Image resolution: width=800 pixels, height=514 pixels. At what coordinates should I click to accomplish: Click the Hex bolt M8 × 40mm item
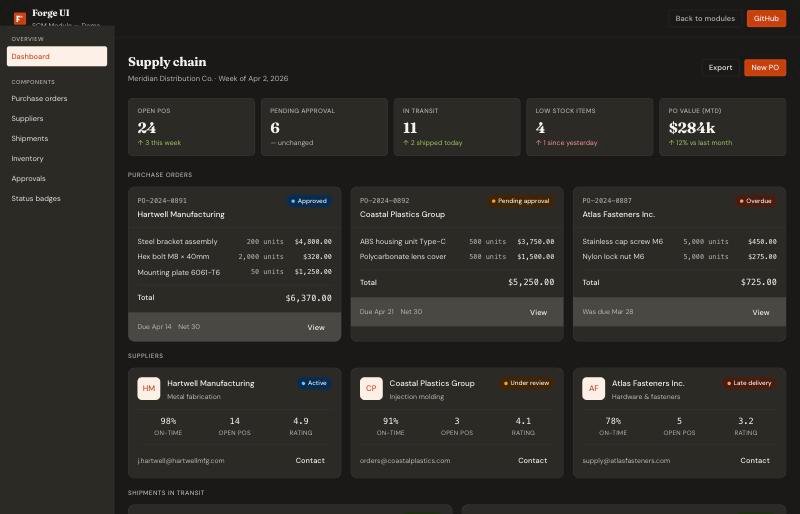[234, 257]
